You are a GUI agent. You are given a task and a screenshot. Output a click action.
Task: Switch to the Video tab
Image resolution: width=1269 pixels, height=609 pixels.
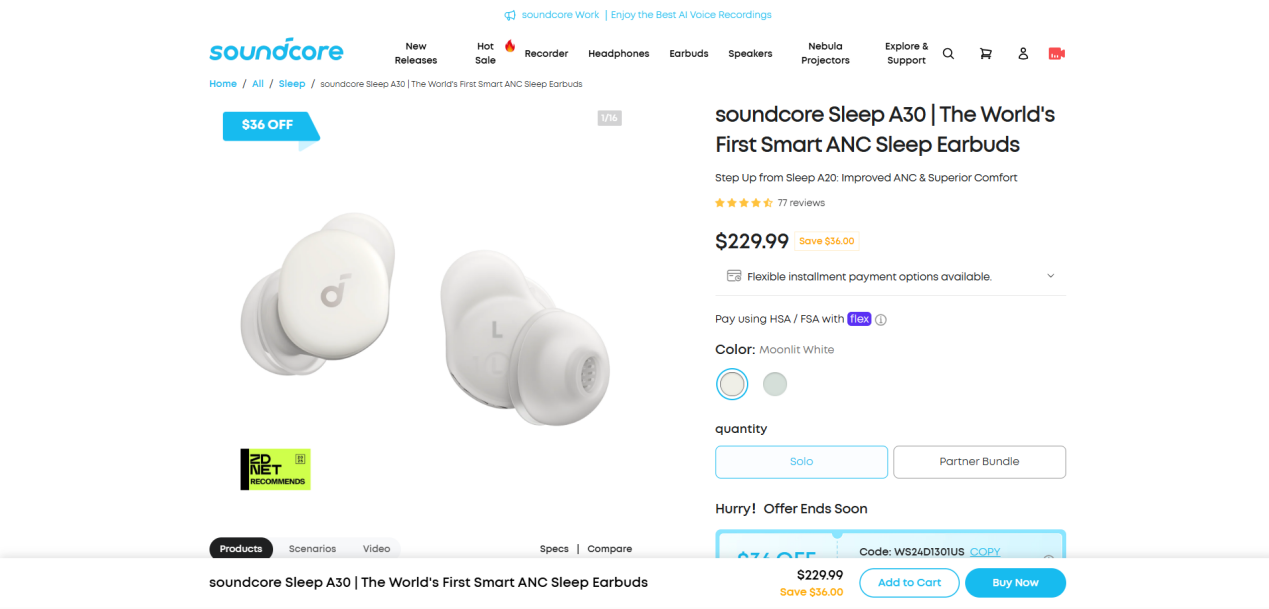click(376, 549)
